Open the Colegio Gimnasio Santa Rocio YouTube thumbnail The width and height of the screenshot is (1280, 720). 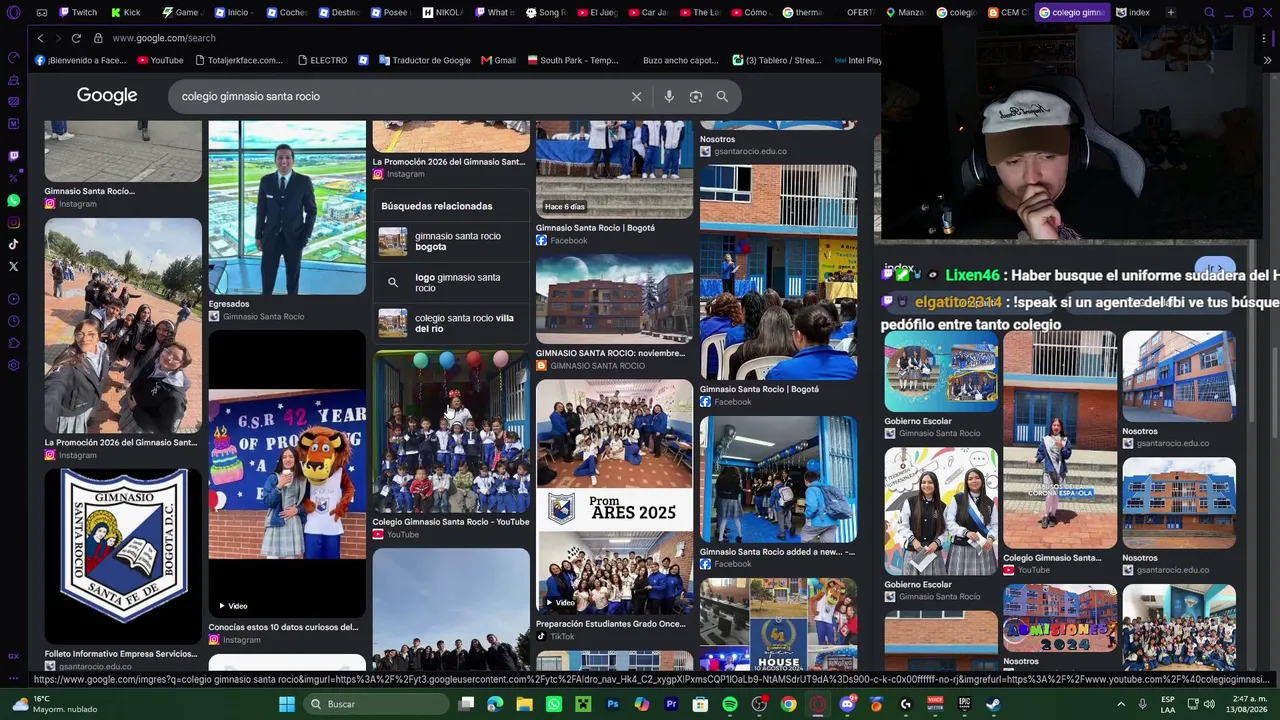[451, 431]
